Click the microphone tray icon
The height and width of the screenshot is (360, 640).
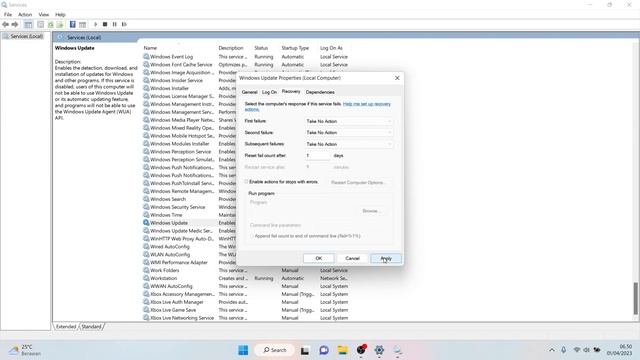(x=564, y=350)
